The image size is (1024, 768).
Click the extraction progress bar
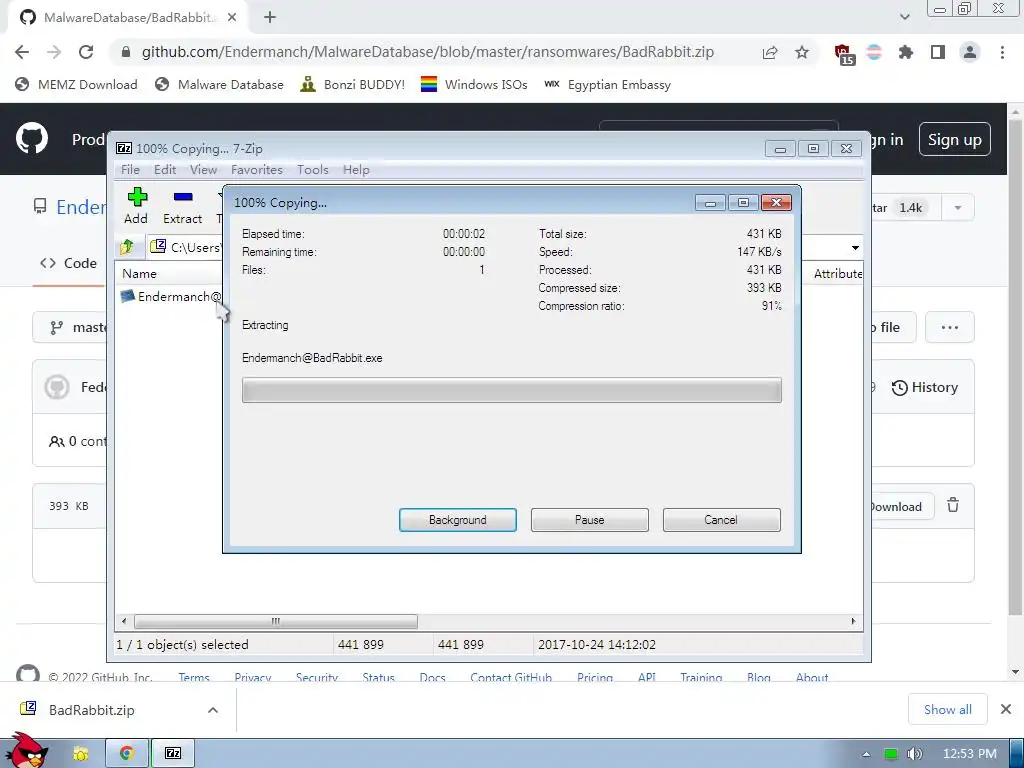click(x=511, y=390)
